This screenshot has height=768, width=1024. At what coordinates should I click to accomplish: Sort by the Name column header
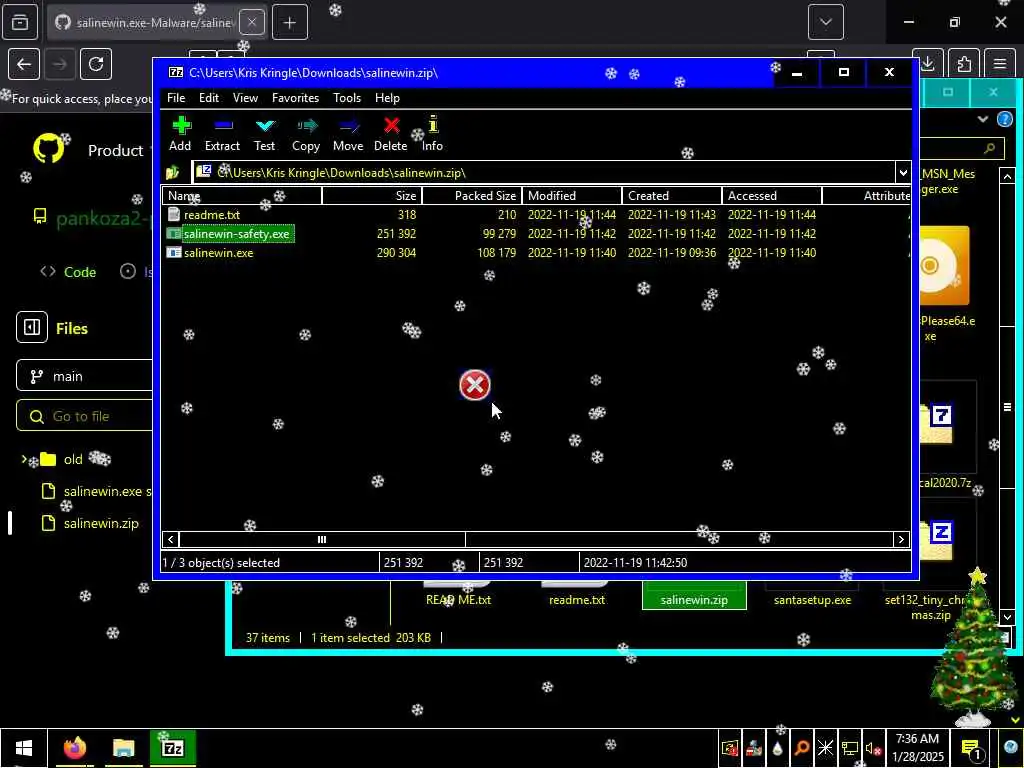click(x=242, y=195)
